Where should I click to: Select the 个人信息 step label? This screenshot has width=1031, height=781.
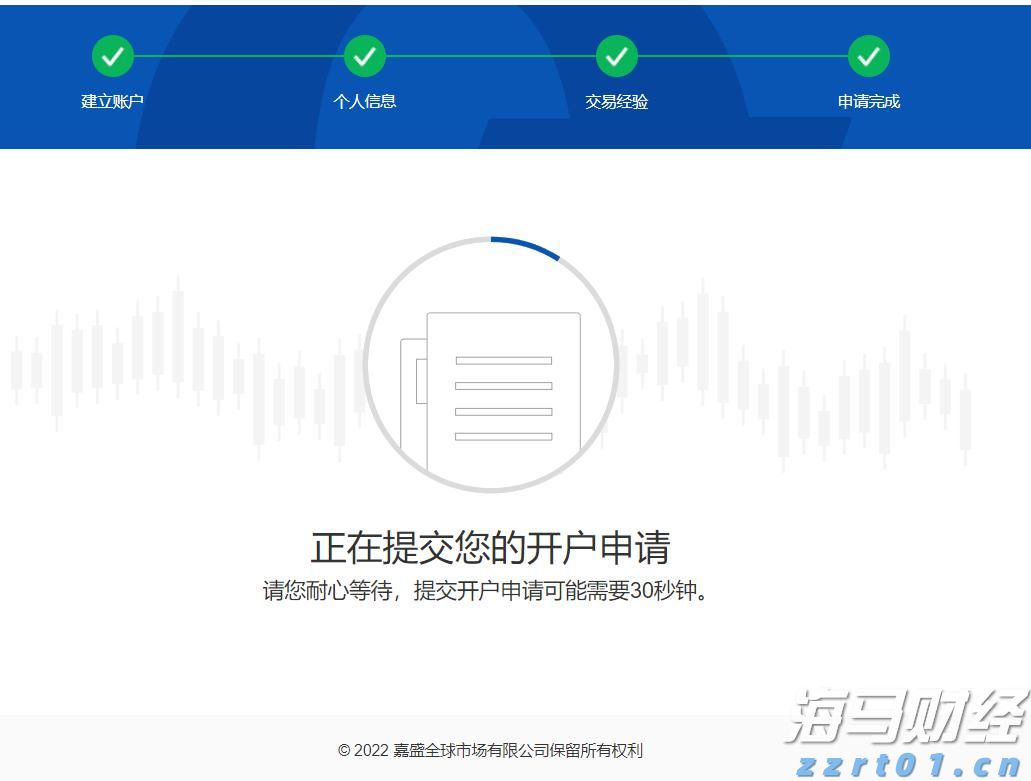(x=364, y=101)
